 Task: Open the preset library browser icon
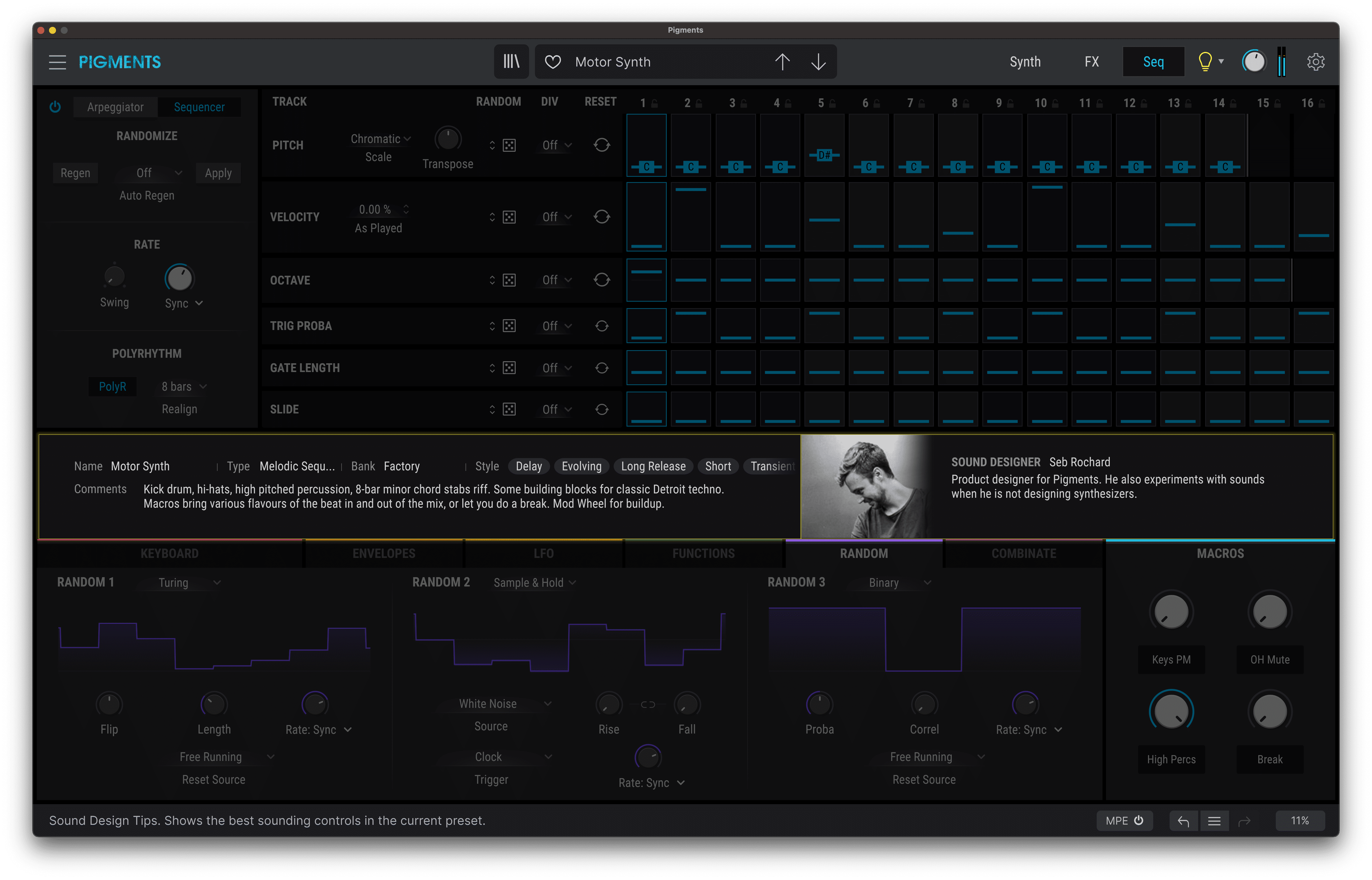point(511,62)
